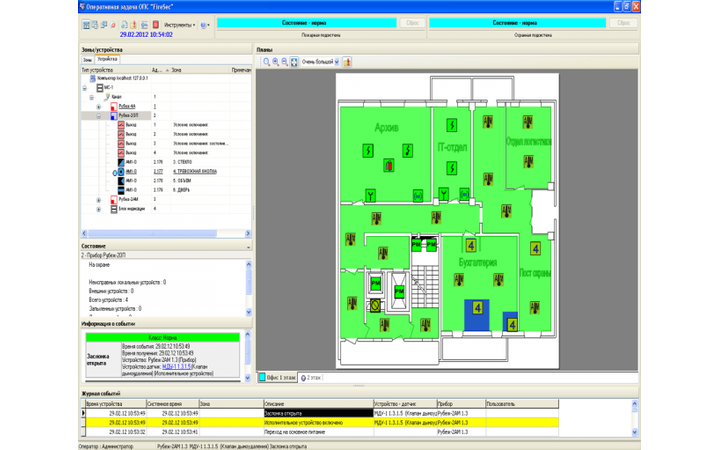Expand the Блок индикации tree node

99,209
